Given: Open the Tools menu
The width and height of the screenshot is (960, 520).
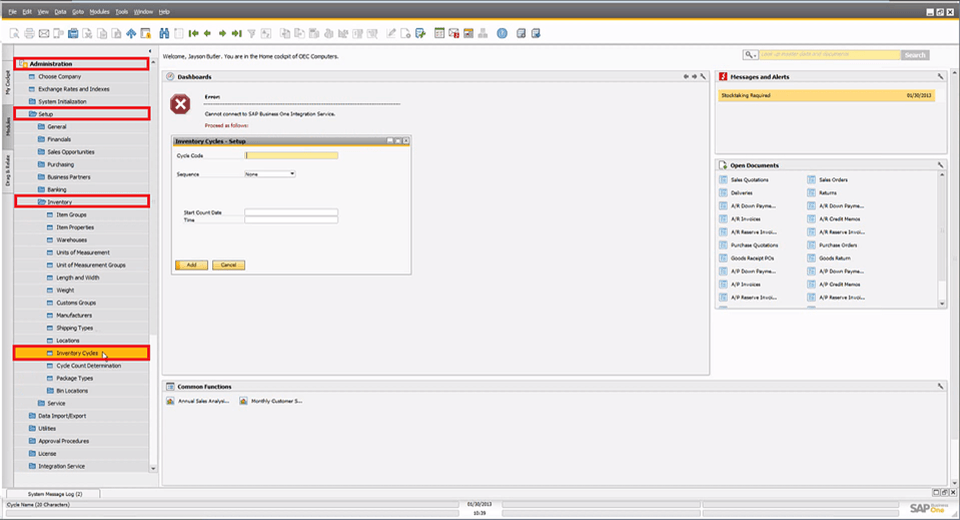Looking at the screenshot, I should tap(122, 12).
